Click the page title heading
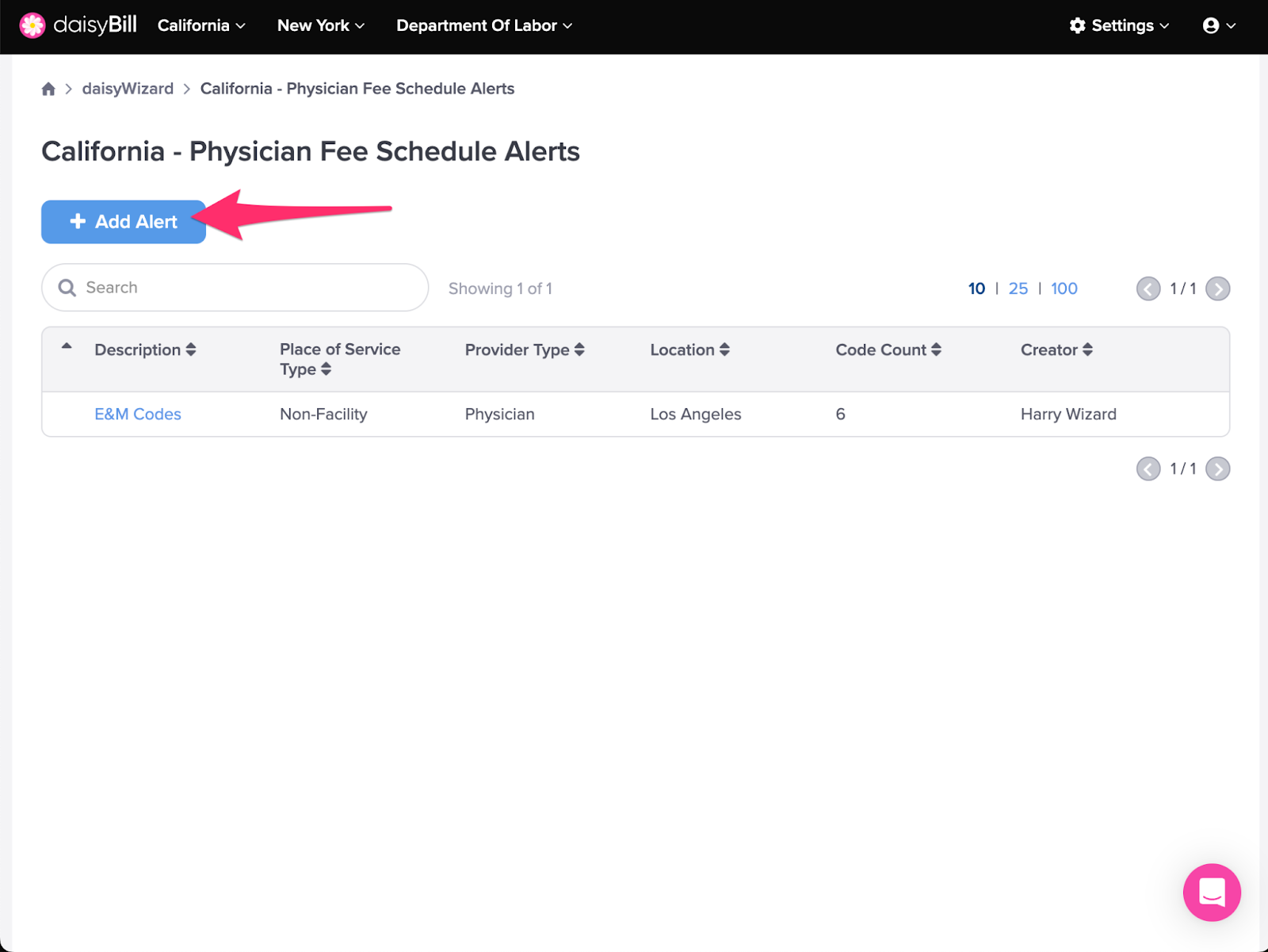 coord(311,151)
